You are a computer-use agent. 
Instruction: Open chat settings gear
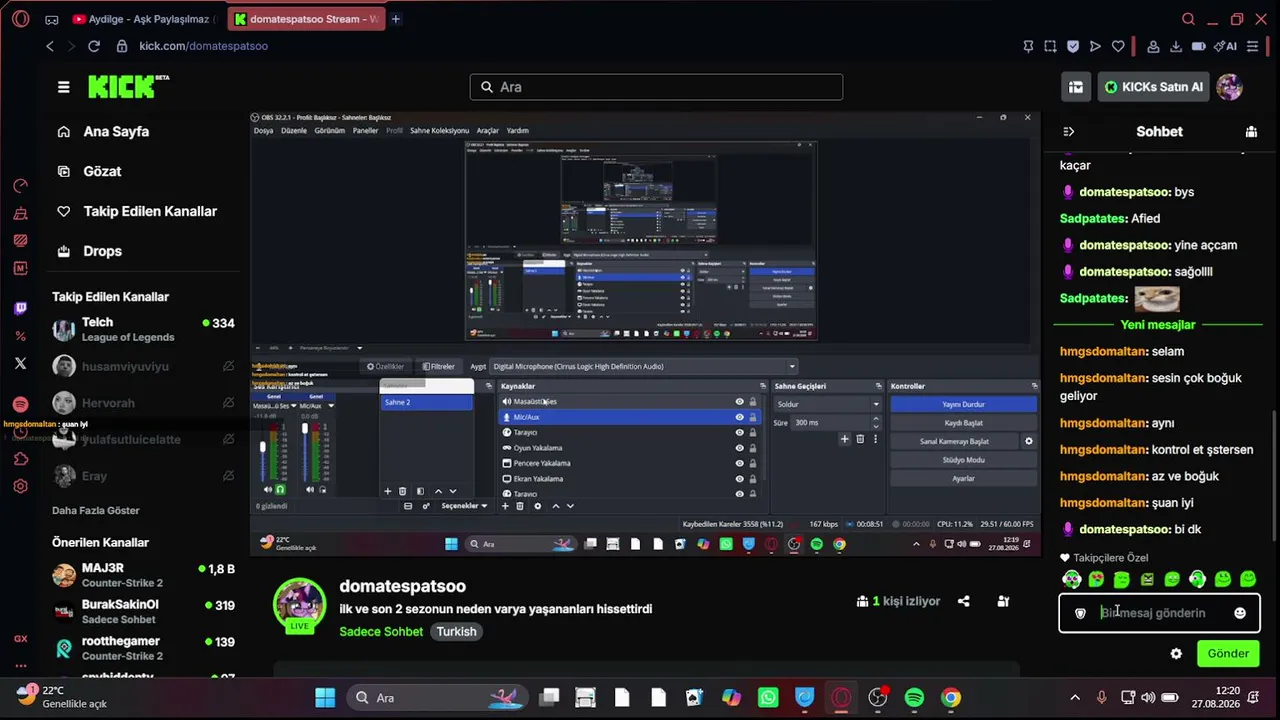(1176, 654)
